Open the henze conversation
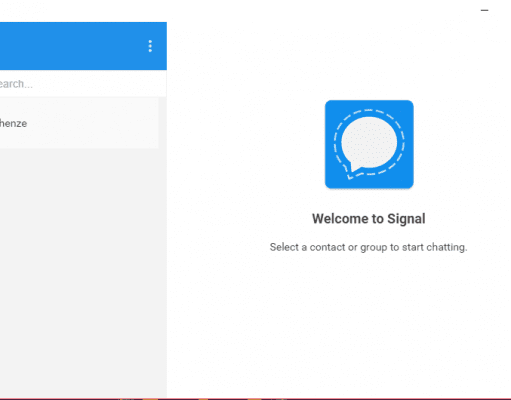Screen dimensions: 511x400 coord(79,123)
